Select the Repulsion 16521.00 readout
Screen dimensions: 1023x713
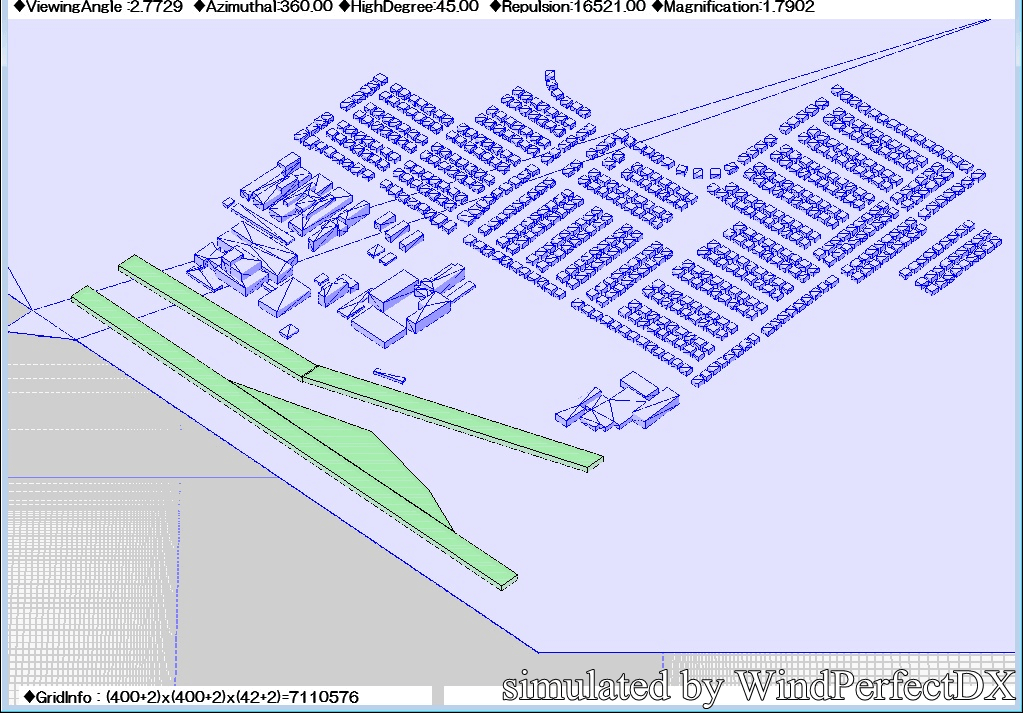click(x=567, y=7)
